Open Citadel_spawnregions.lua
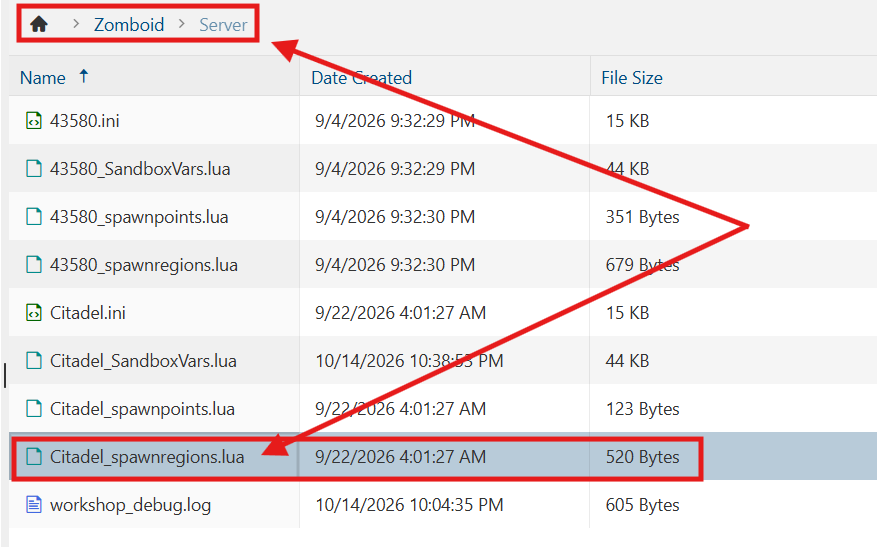Image resolution: width=877 pixels, height=547 pixels. [x=147, y=458]
